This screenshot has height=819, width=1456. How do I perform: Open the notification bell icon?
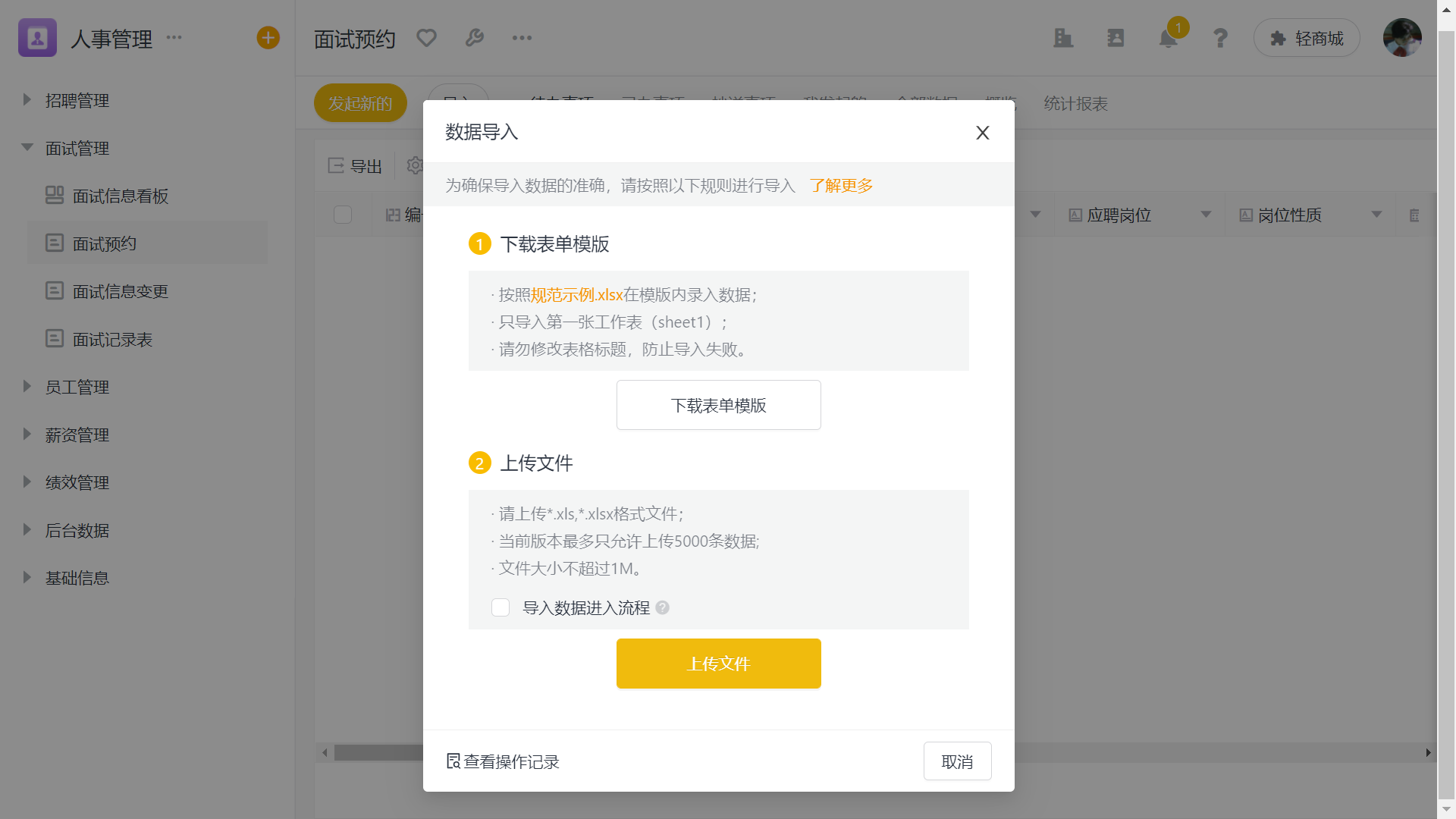coord(1168,39)
